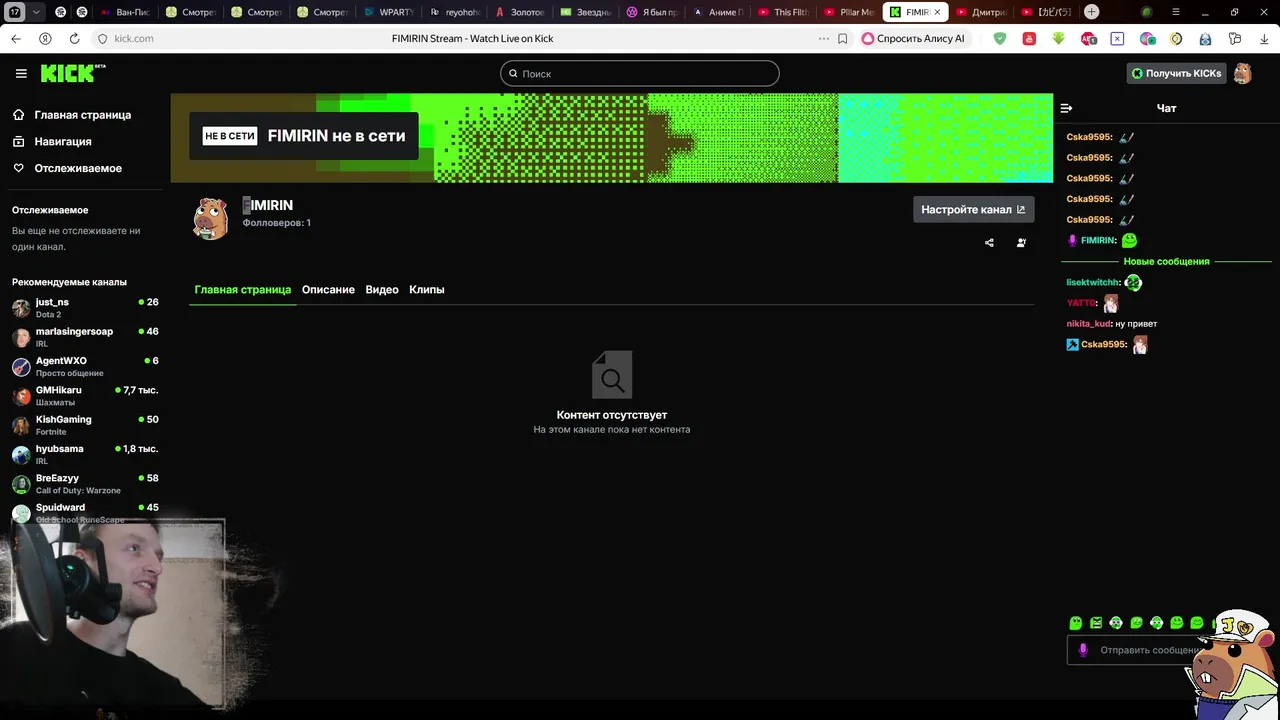The image size is (1280, 720).
Task: Close the FIMIRIN browser tab
Action: [937, 12]
